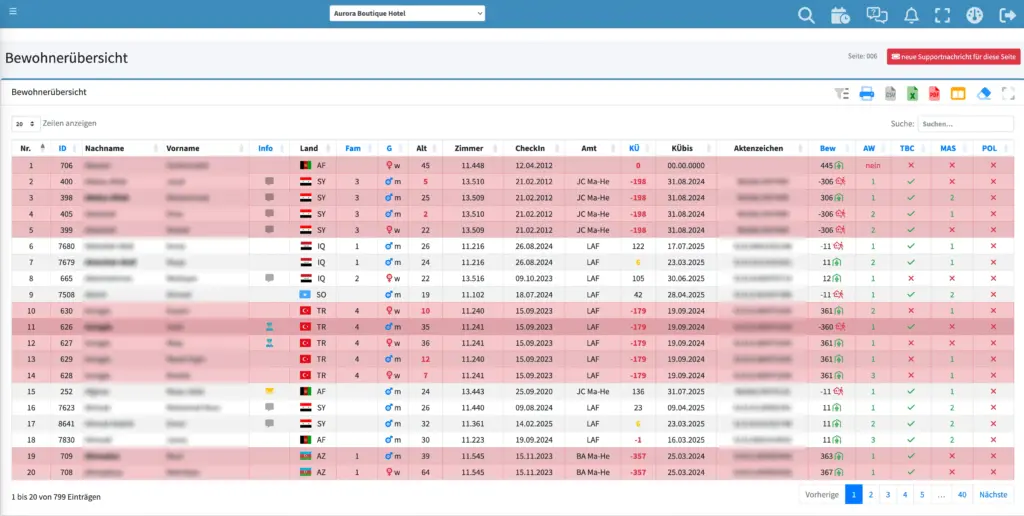This screenshot has width=1024, height=516.
Task: Show notifications via the bell icon
Action: click(x=911, y=16)
